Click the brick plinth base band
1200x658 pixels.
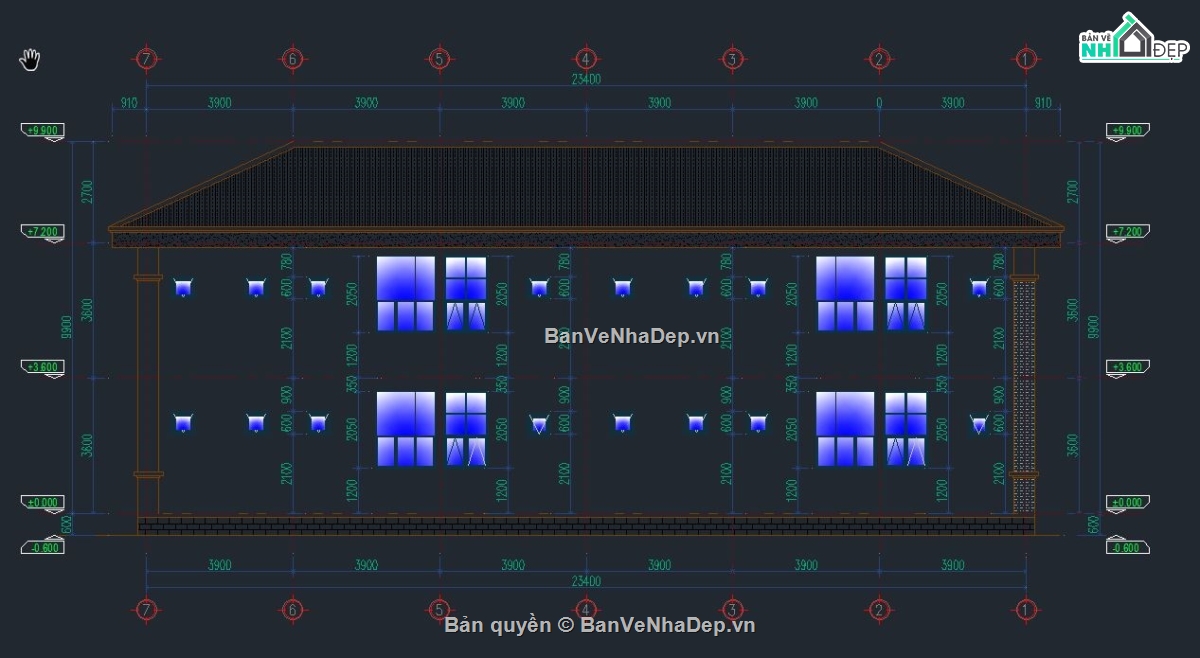(x=586, y=525)
